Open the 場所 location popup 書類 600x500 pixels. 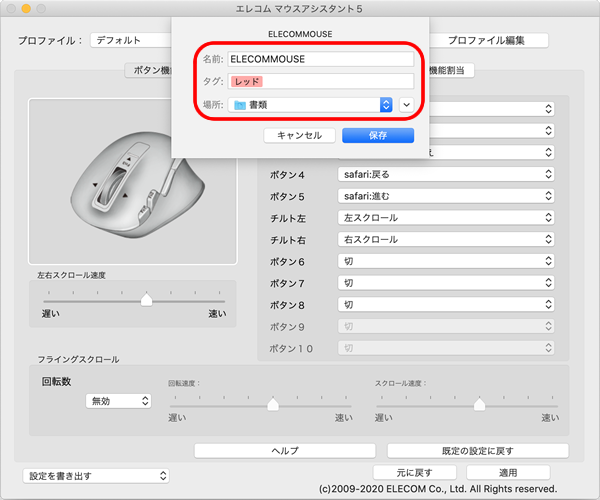(310, 105)
